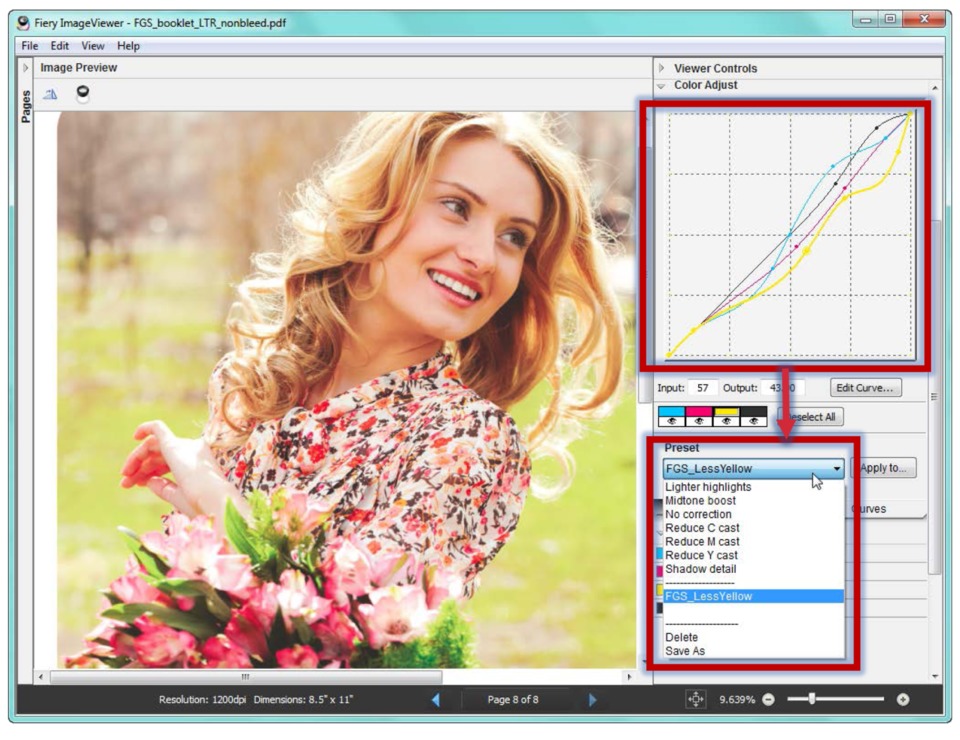Hide the magenta channel eye
The image size is (960, 740).
700,420
